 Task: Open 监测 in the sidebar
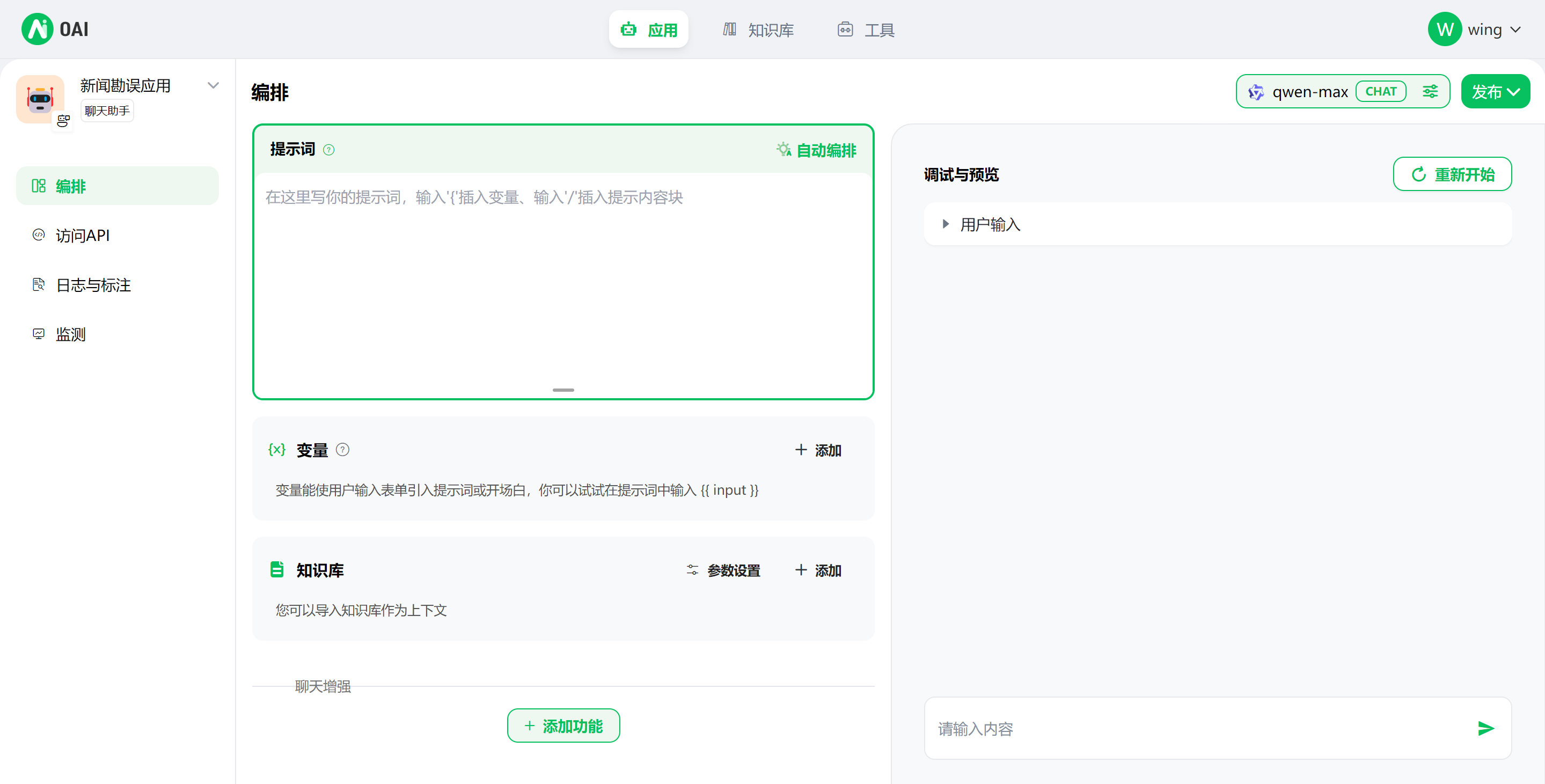[x=118, y=334]
